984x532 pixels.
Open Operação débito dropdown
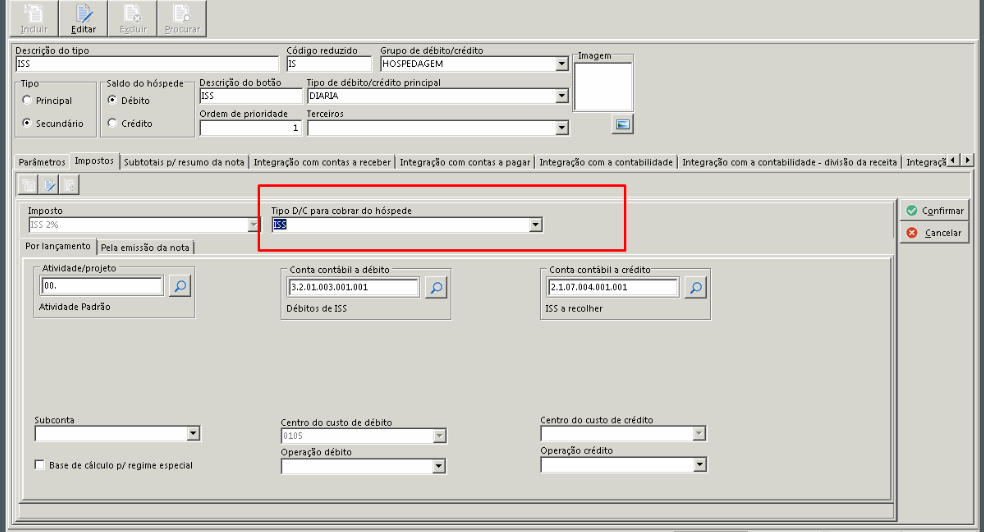coord(439,466)
